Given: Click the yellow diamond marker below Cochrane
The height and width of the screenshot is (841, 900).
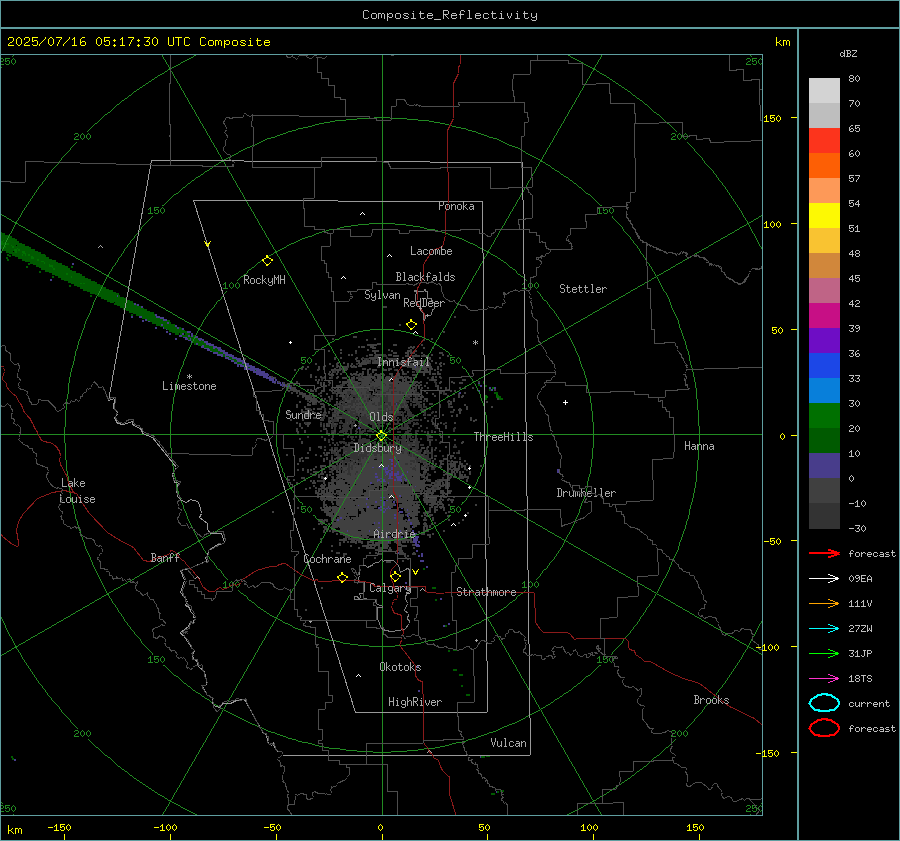Looking at the screenshot, I should point(342,578).
